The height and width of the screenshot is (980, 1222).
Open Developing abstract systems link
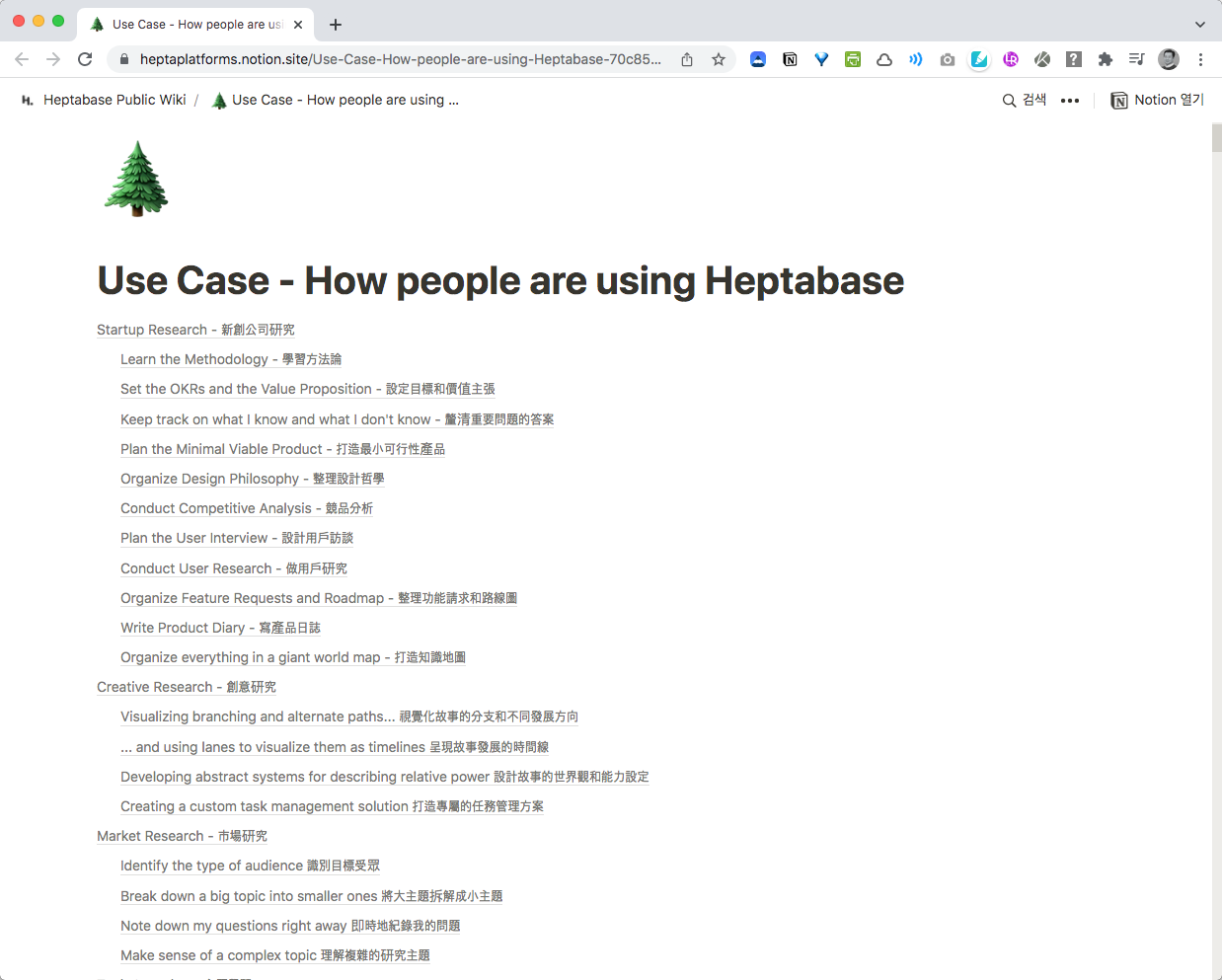pyautogui.click(x=385, y=777)
